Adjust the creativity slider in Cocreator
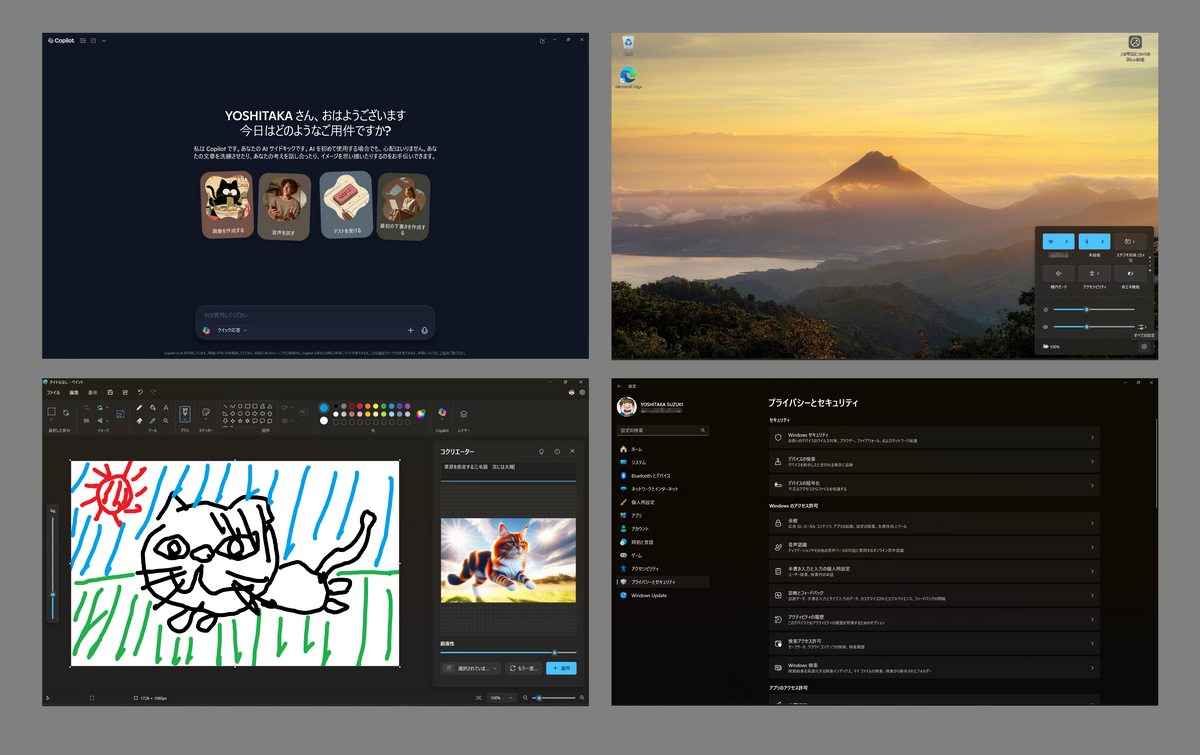 tap(508, 652)
